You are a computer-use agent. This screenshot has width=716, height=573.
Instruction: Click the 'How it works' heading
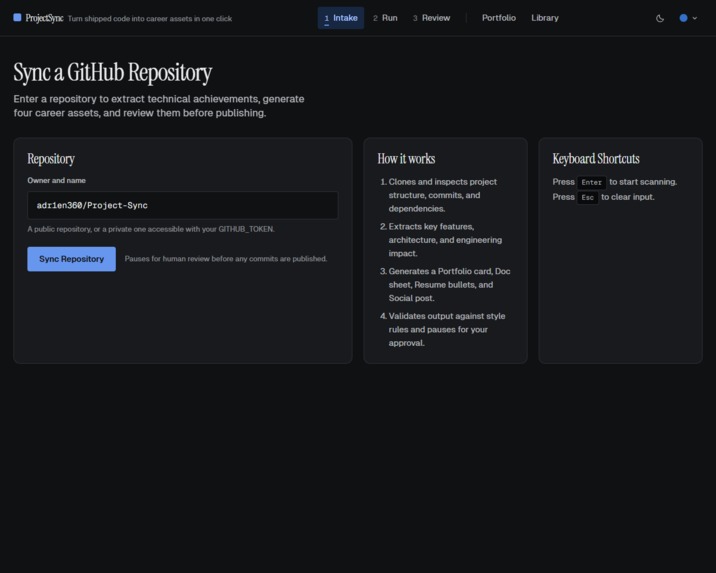406,158
